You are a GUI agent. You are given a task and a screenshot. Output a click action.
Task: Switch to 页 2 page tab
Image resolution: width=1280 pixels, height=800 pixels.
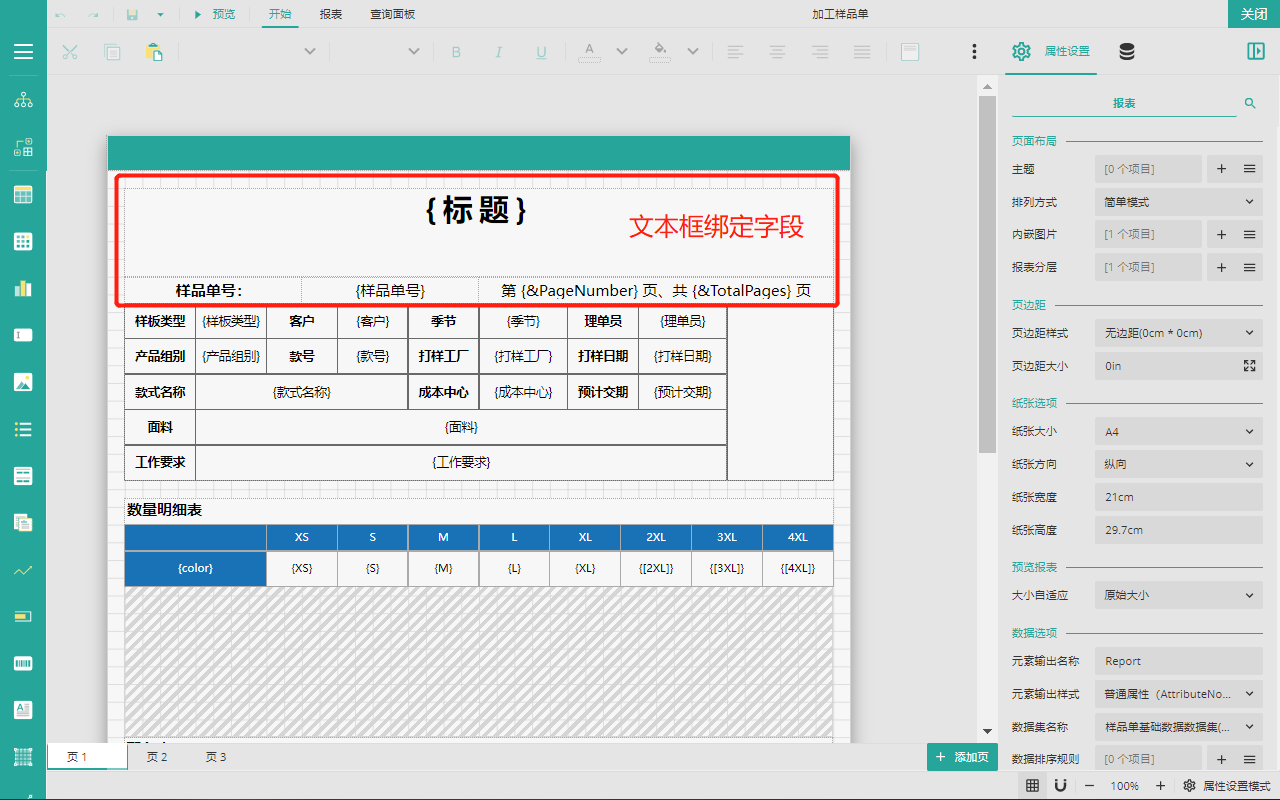(157, 757)
